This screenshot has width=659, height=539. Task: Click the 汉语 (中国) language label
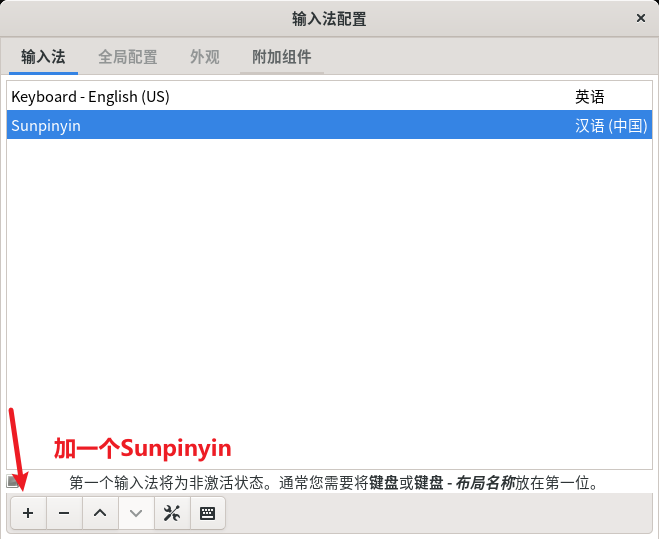click(611, 126)
